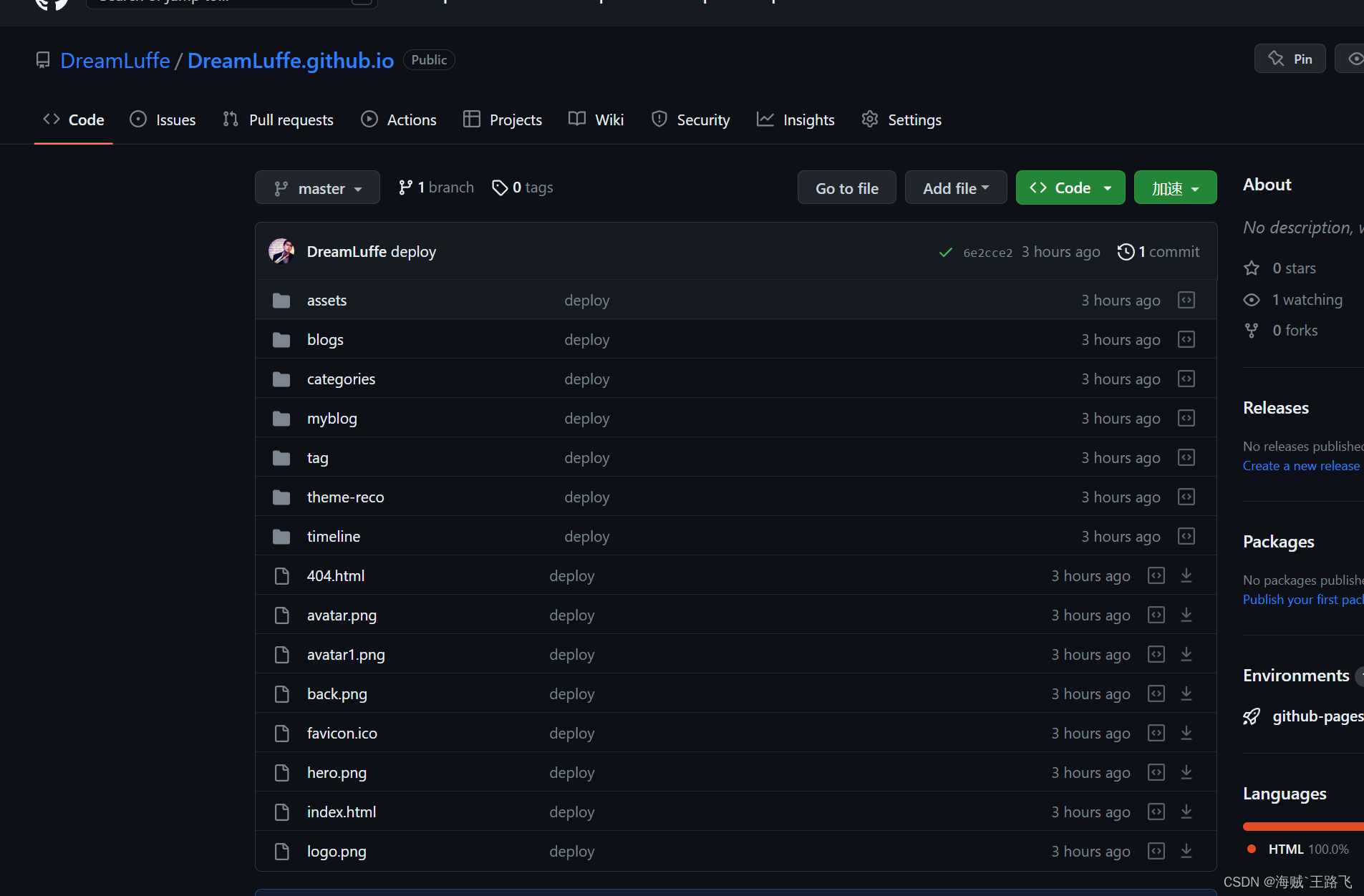Switch to the Actions tab
The image size is (1364, 896).
point(399,120)
